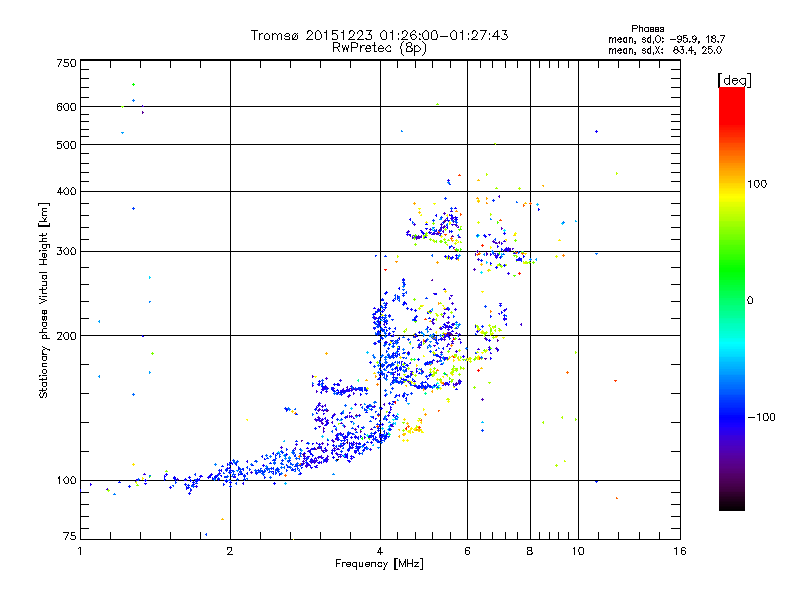Pick the black bottom of the phase colorbar
This screenshot has width=800, height=600.
(x=732, y=505)
